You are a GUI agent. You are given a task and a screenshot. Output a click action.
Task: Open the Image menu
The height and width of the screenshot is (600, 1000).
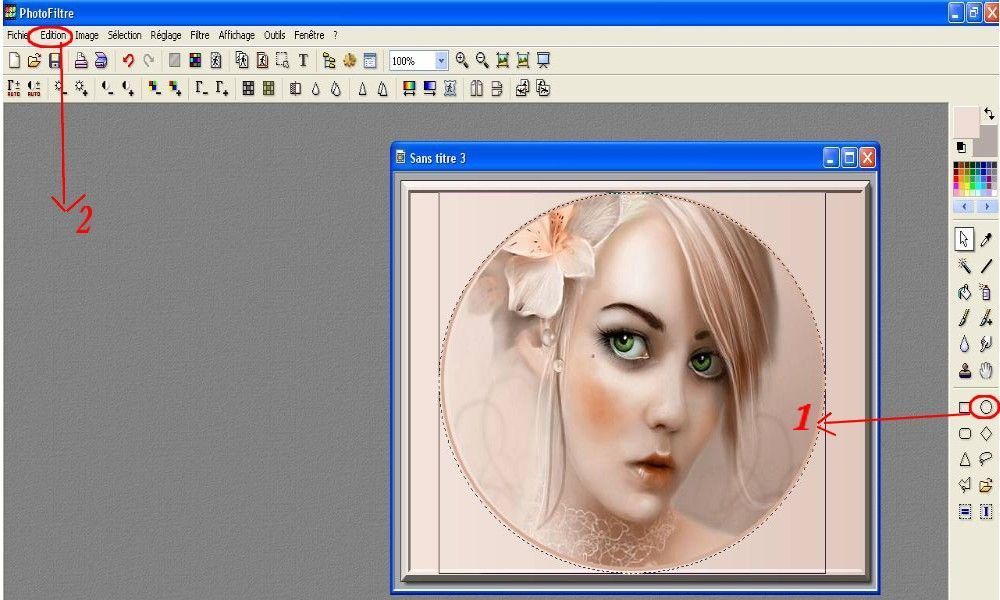coord(87,35)
